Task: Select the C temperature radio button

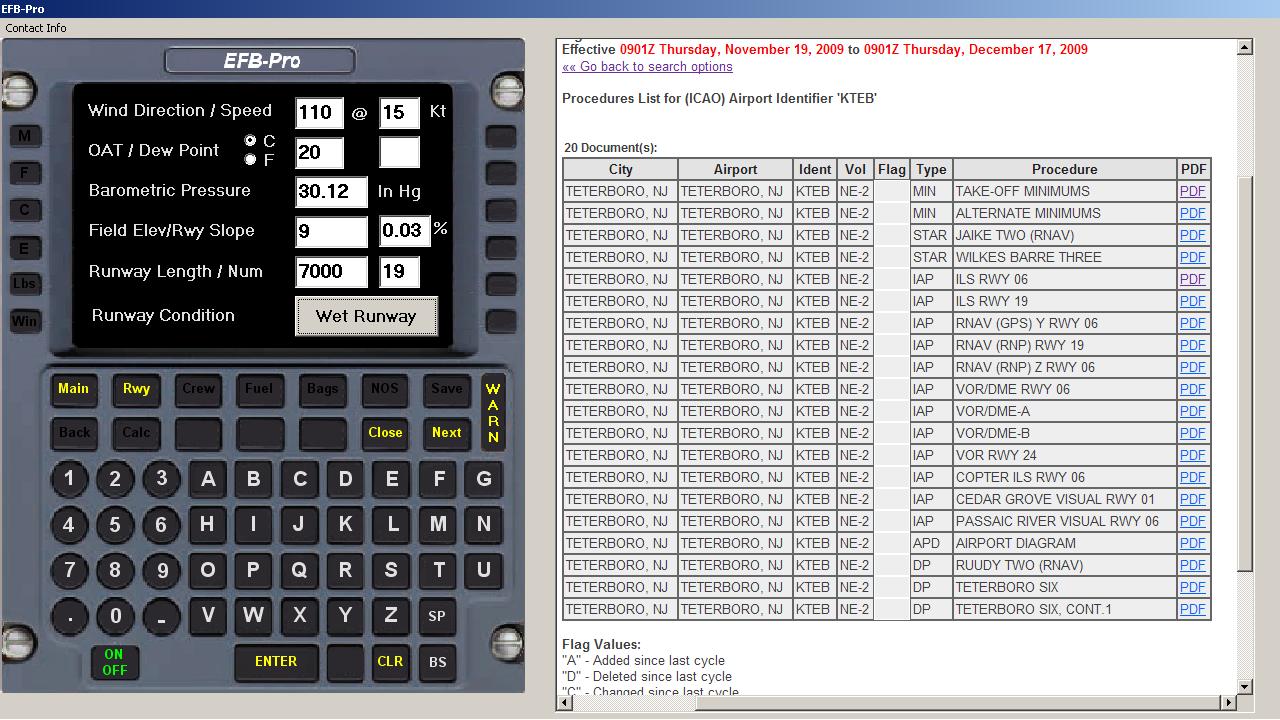Action: point(251,140)
